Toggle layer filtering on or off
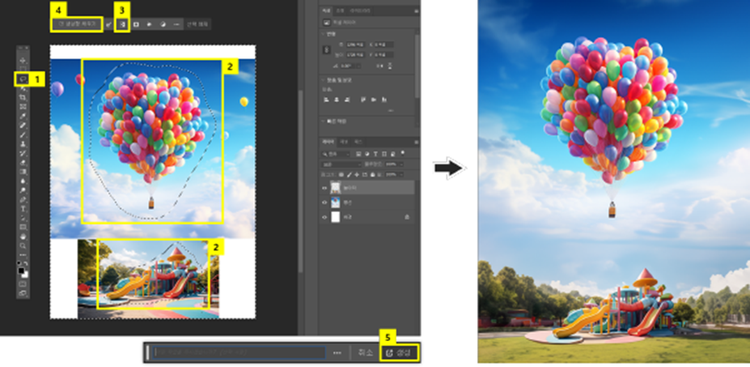 point(403,153)
